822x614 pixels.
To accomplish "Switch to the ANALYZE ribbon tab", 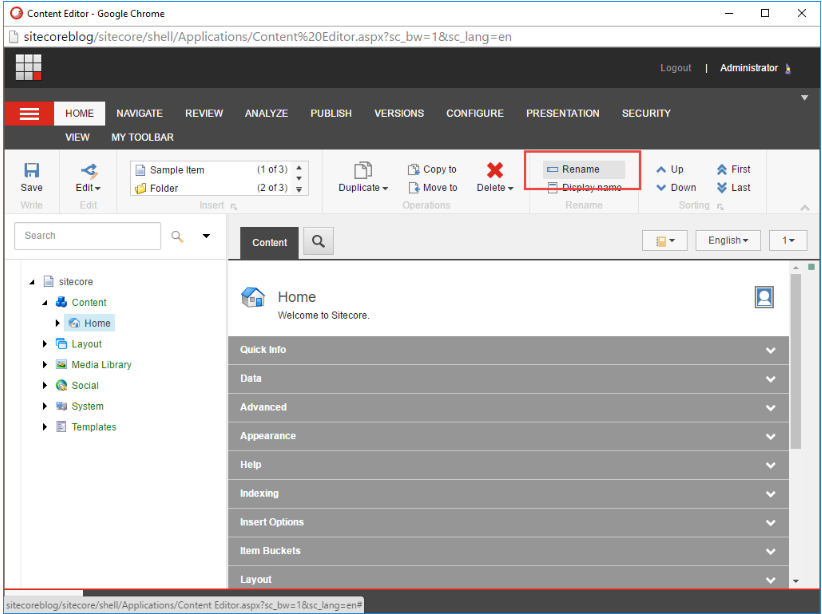I will click(266, 113).
